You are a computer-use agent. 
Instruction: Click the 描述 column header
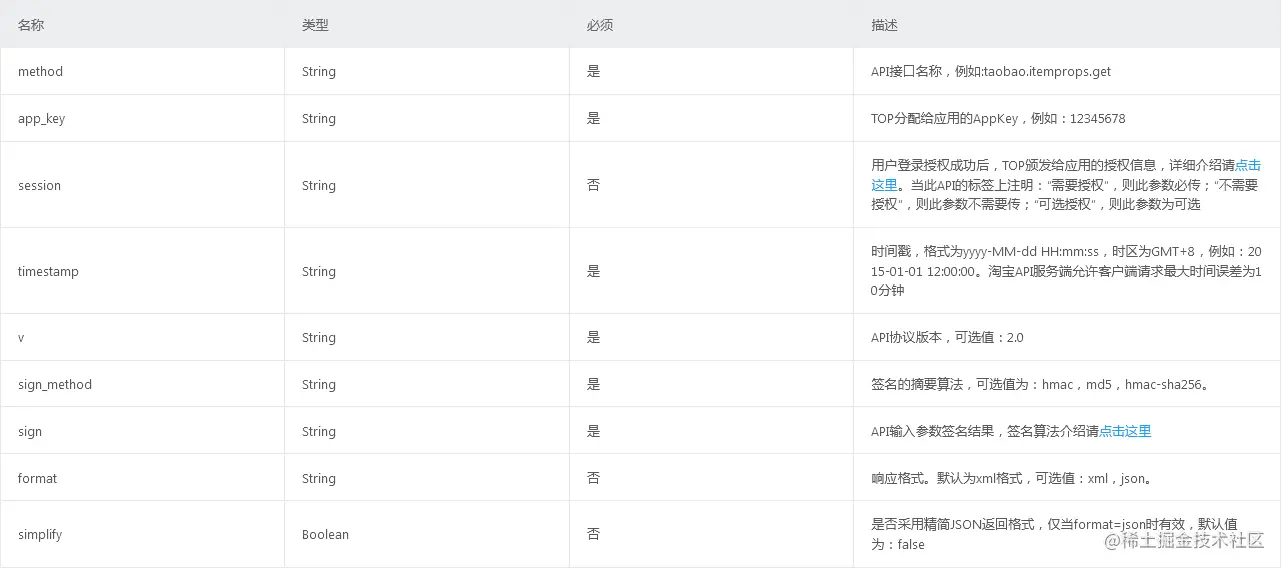pos(884,25)
